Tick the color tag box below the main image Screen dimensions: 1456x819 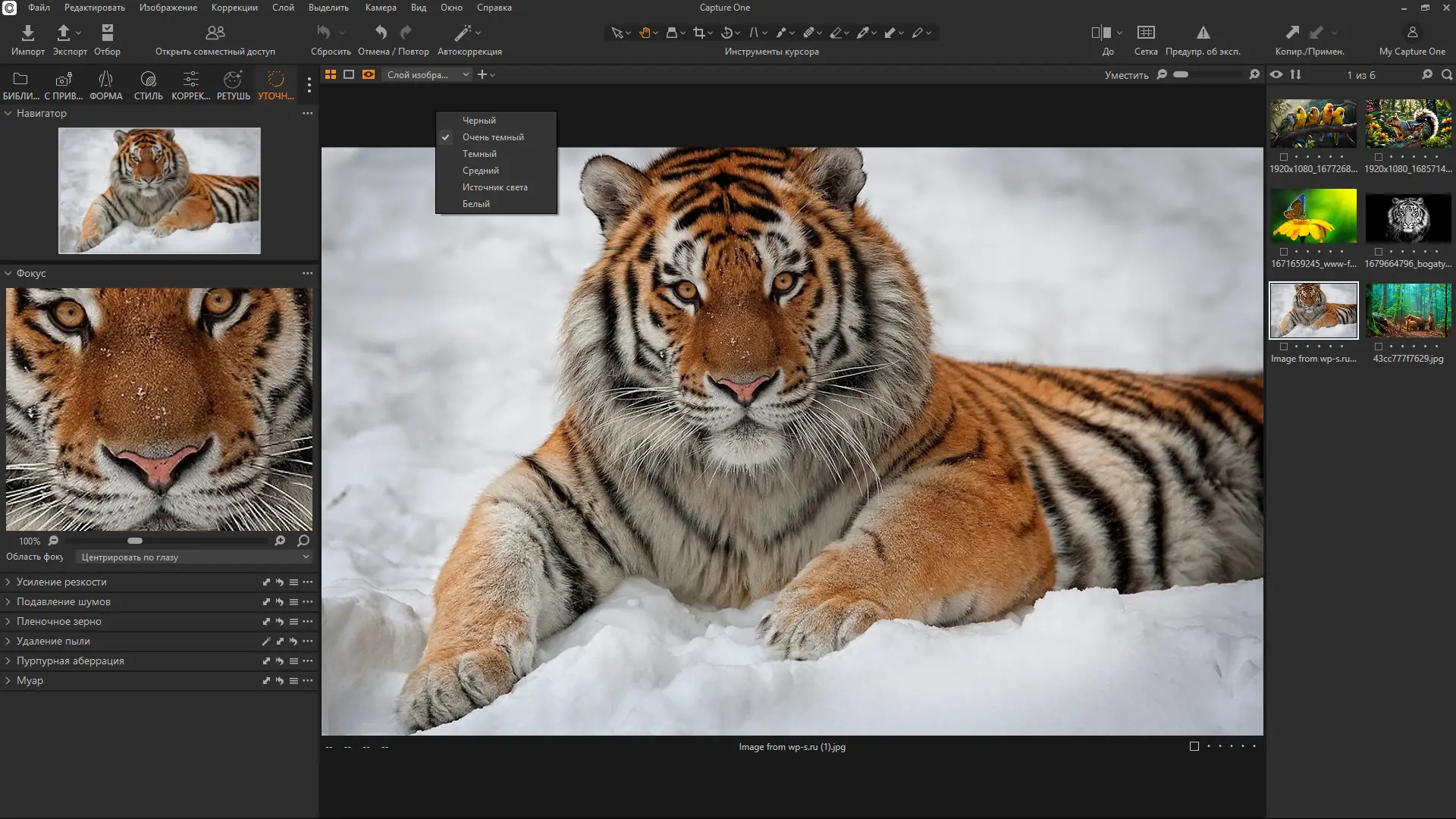tap(1194, 746)
